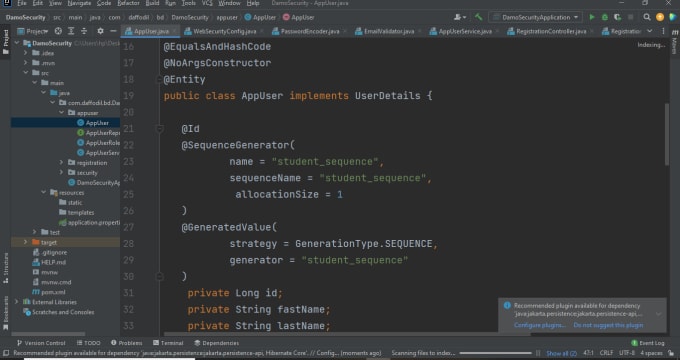
Task: Hide the Project panel with minus icon
Action: click(113, 31)
